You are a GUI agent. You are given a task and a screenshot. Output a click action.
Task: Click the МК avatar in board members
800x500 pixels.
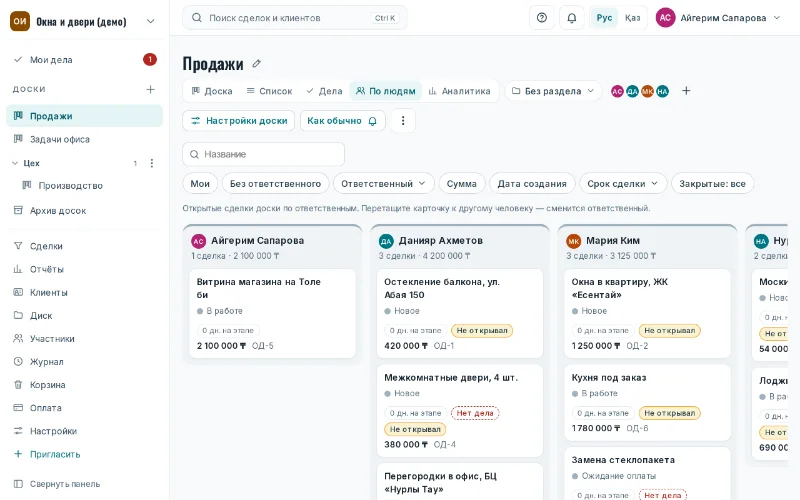tap(647, 91)
